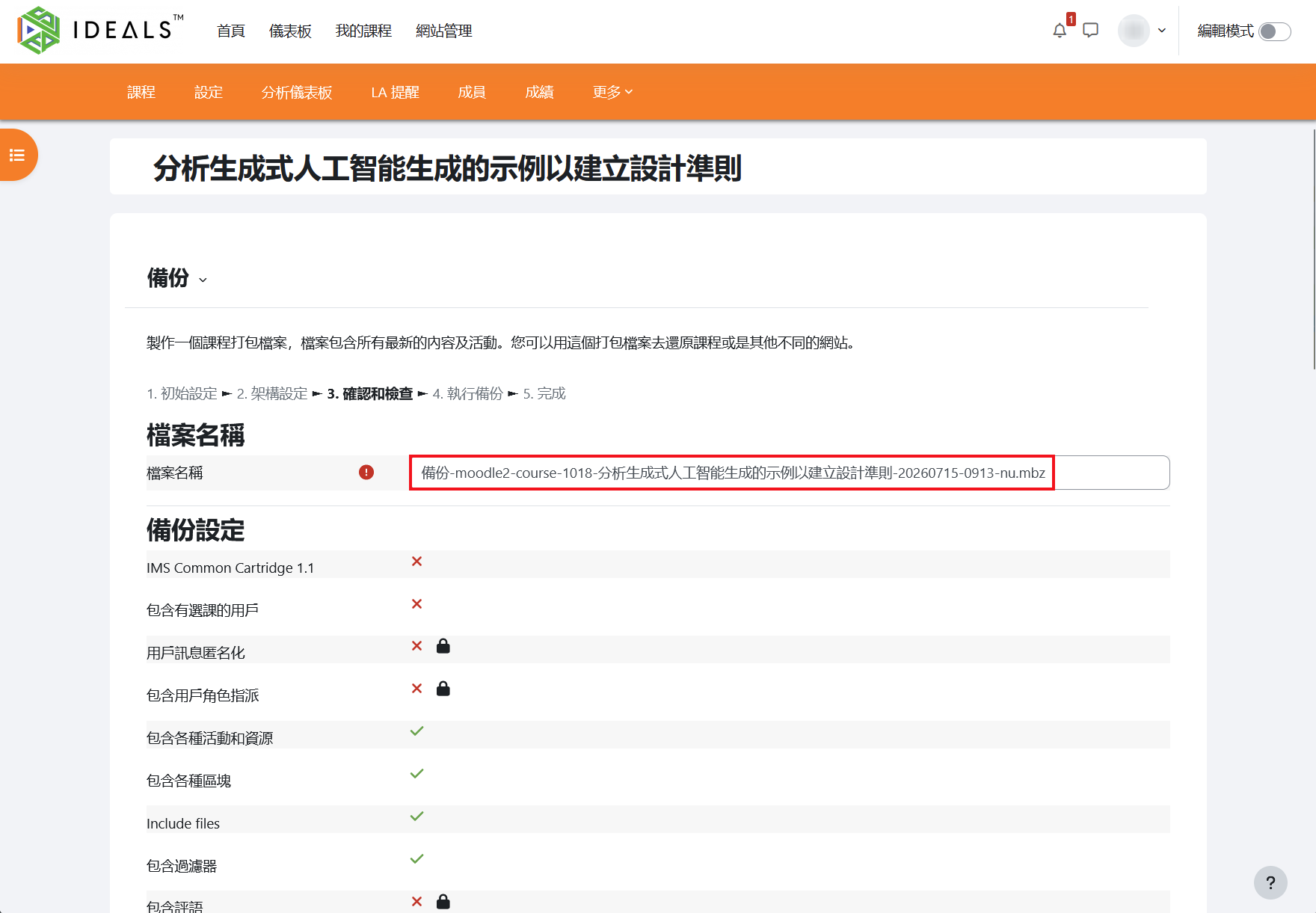Open the course index drawer icon
1316x913 pixels.
click(x=17, y=155)
